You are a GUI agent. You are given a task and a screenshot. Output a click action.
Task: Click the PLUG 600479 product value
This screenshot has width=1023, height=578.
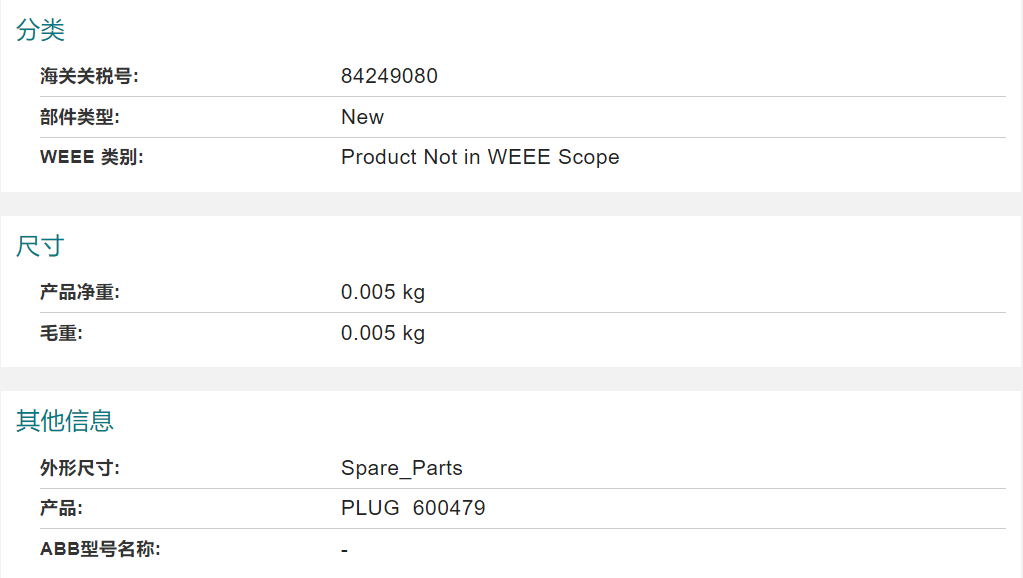click(x=413, y=508)
